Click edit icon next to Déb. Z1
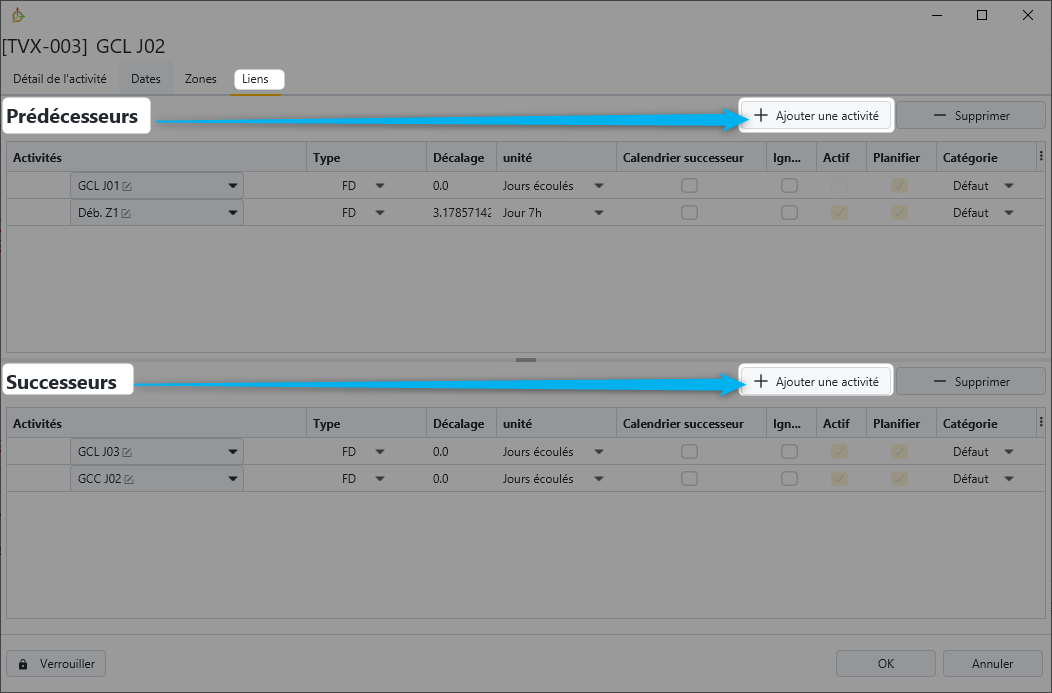 click(x=127, y=213)
